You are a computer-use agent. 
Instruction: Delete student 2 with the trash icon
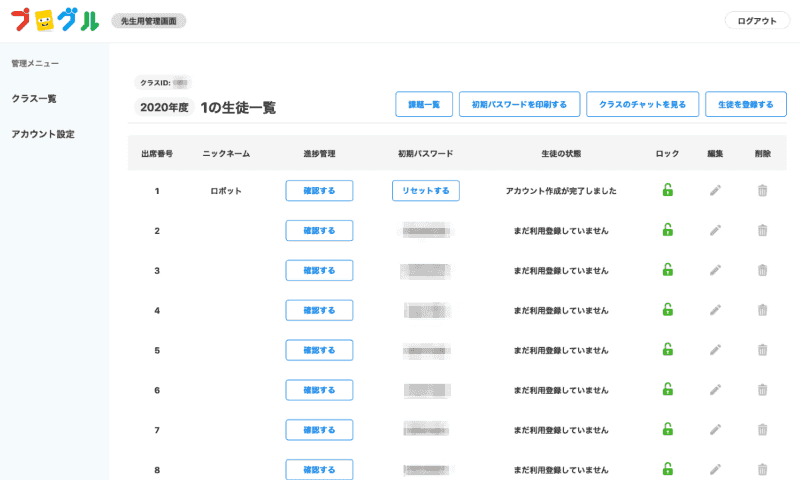pyautogui.click(x=762, y=231)
